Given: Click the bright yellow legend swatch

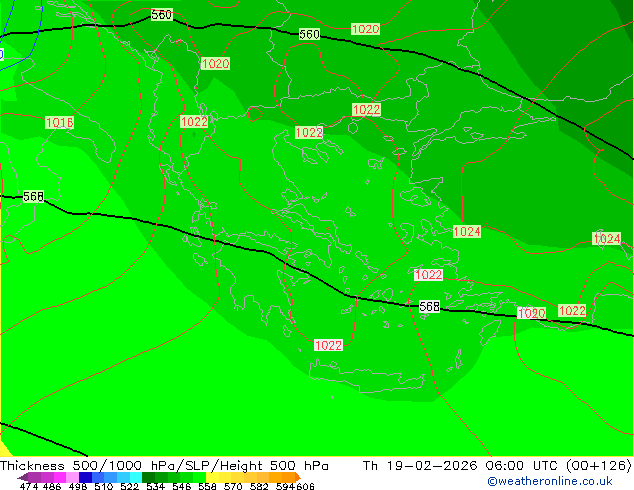Looking at the screenshot, I should (x=212, y=477).
